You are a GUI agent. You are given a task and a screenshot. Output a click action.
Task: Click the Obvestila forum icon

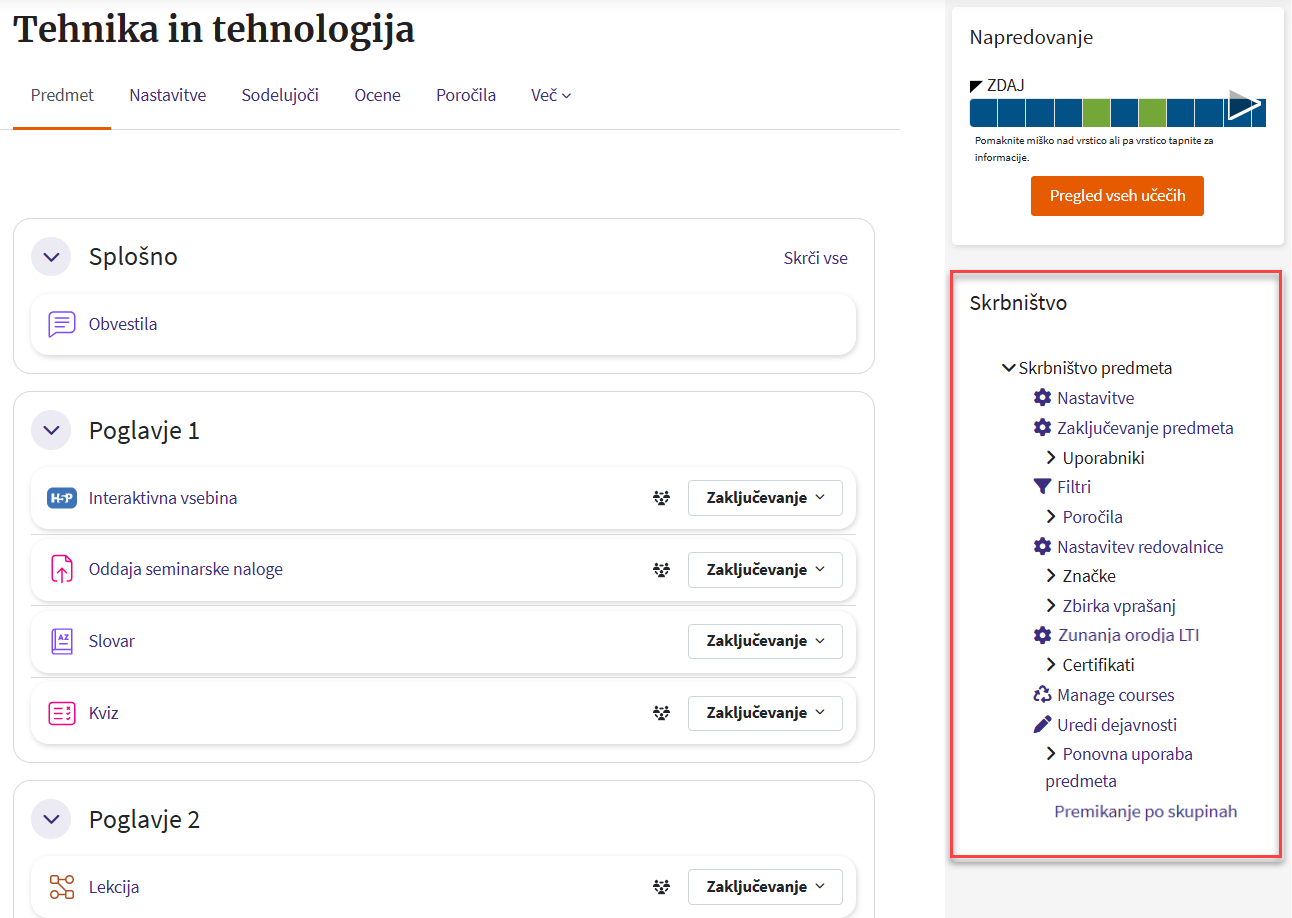[x=62, y=324]
